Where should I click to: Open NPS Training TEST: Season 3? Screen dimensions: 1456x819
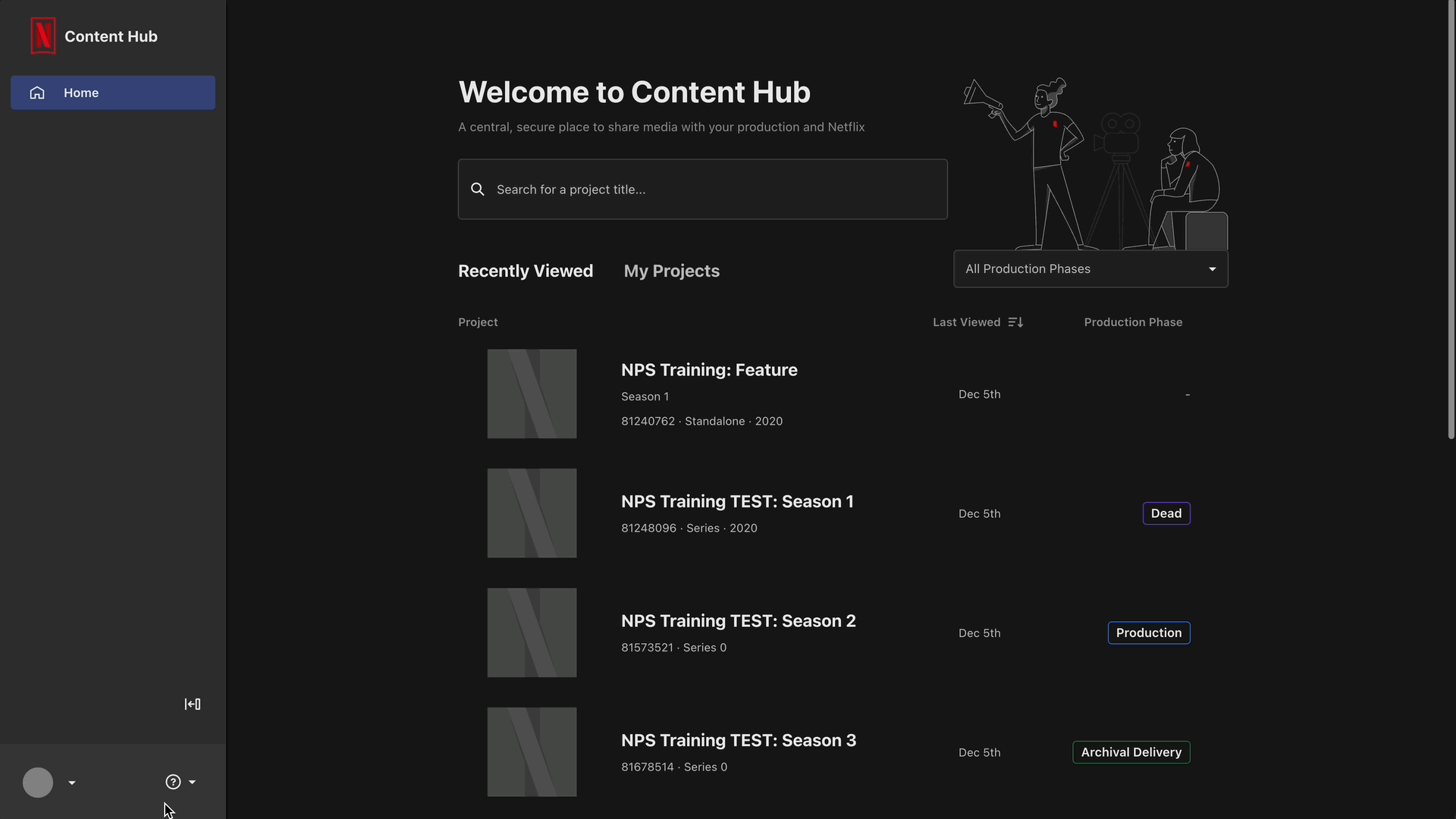pos(738,740)
